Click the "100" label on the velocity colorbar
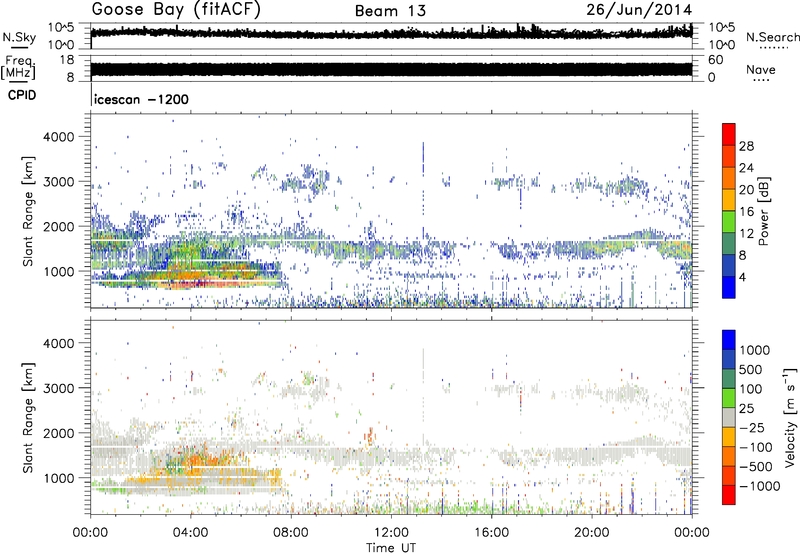800x554 pixels. tap(753, 389)
